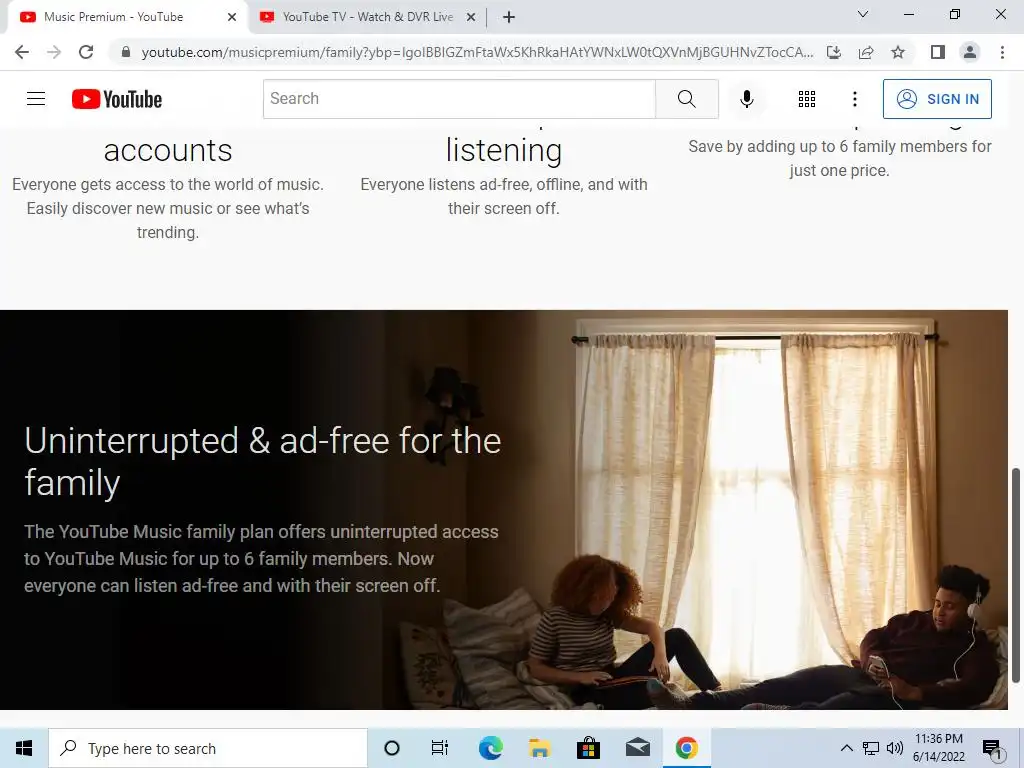This screenshot has height=768, width=1024.
Task: Click the SIGN IN button
Action: [x=937, y=99]
